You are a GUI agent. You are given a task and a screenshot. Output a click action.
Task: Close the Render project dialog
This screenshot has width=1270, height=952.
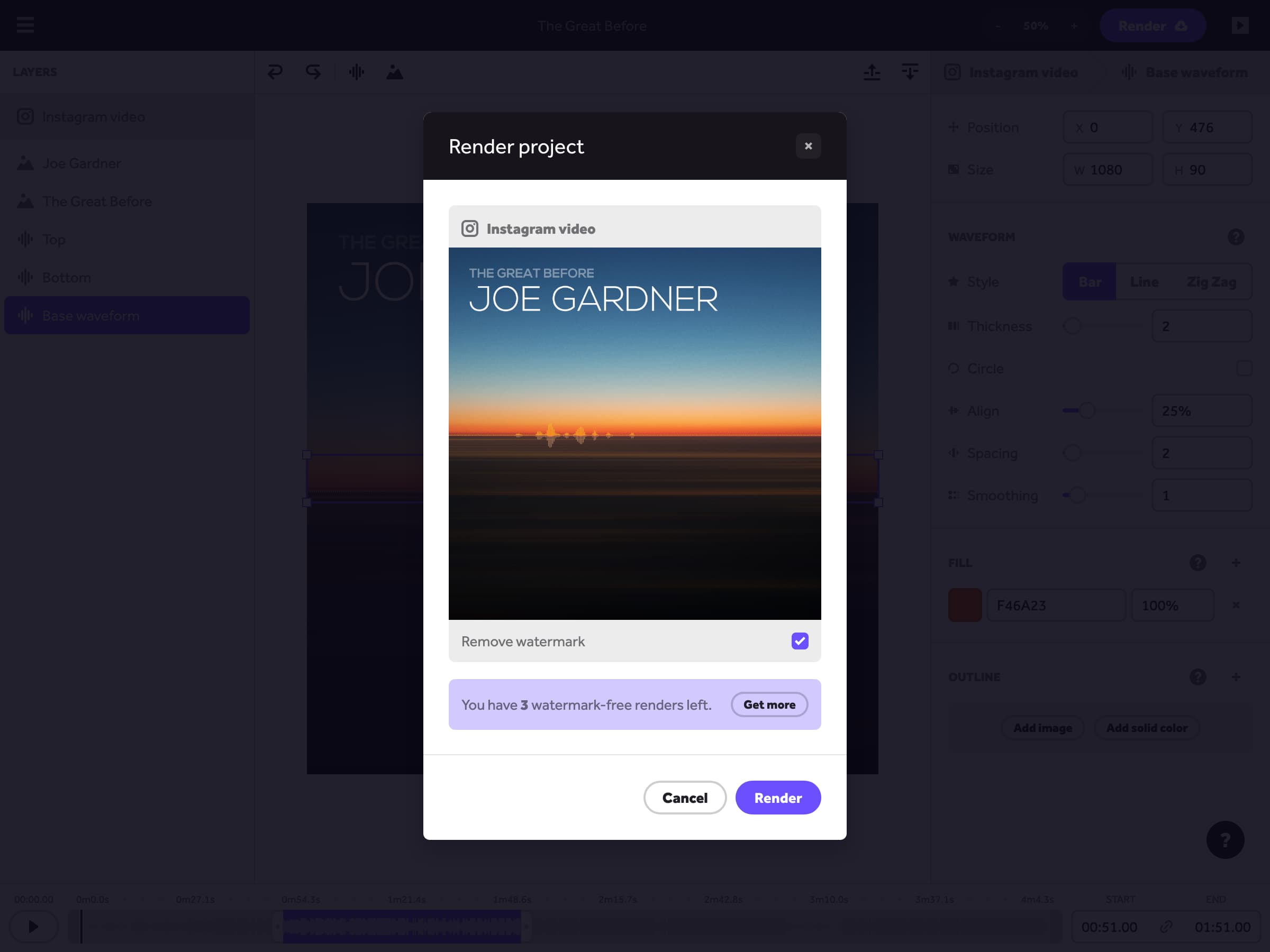(x=808, y=147)
